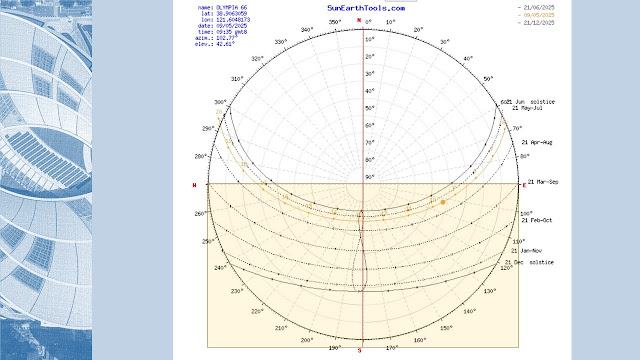Click the 110° azimuth label
This screenshot has height=360, width=640.
[518, 242]
